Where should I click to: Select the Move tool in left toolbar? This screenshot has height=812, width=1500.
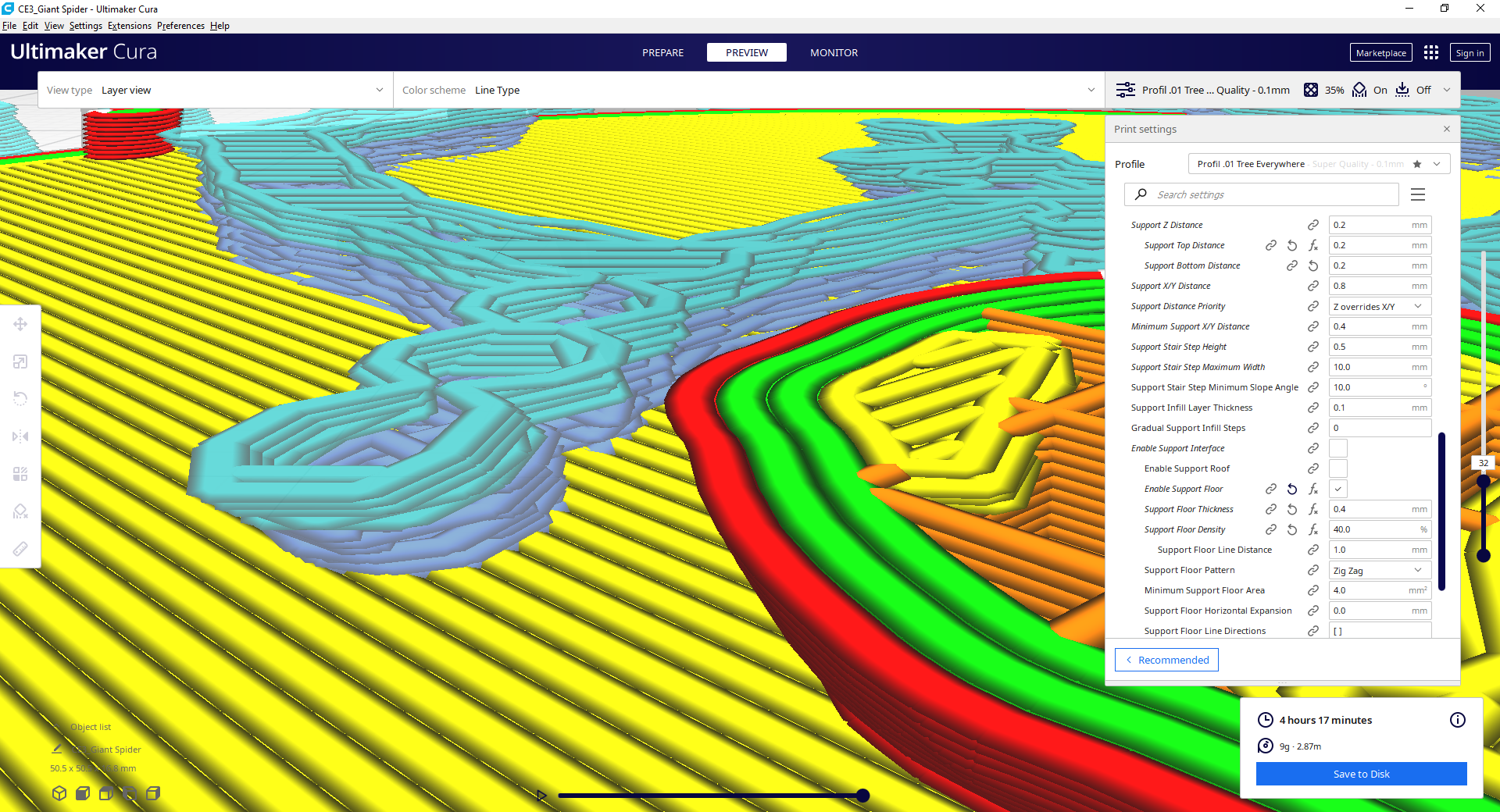pos(20,324)
